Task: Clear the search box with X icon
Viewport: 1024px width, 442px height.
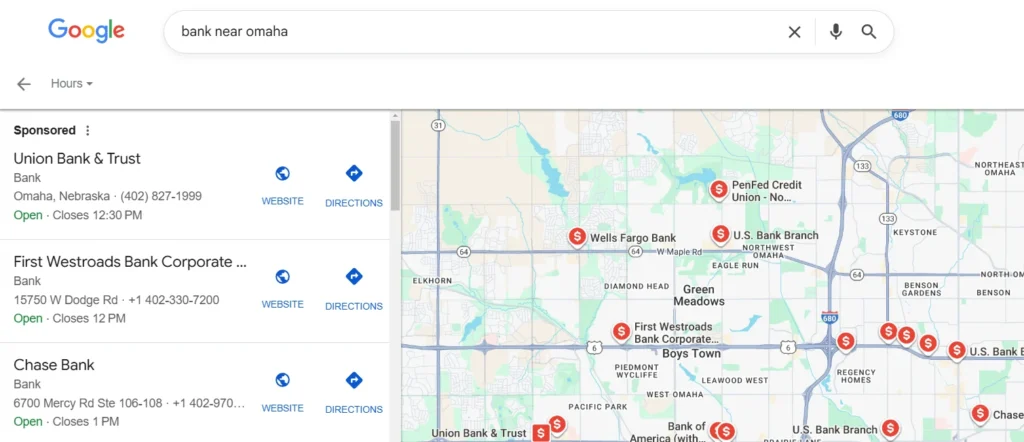Action: (794, 32)
